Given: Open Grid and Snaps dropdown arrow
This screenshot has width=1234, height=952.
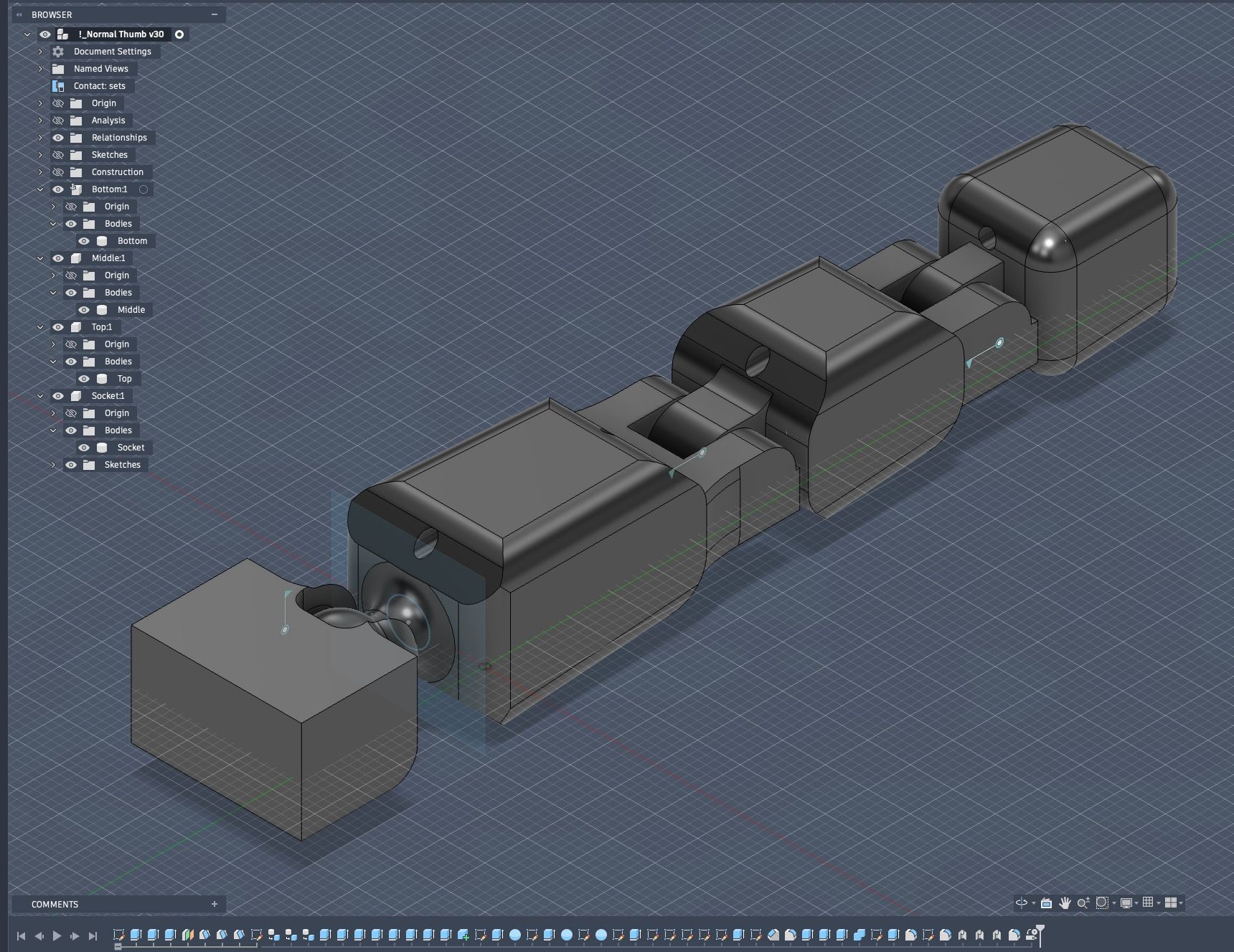Looking at the screenshot, I should pos(1158,903).
